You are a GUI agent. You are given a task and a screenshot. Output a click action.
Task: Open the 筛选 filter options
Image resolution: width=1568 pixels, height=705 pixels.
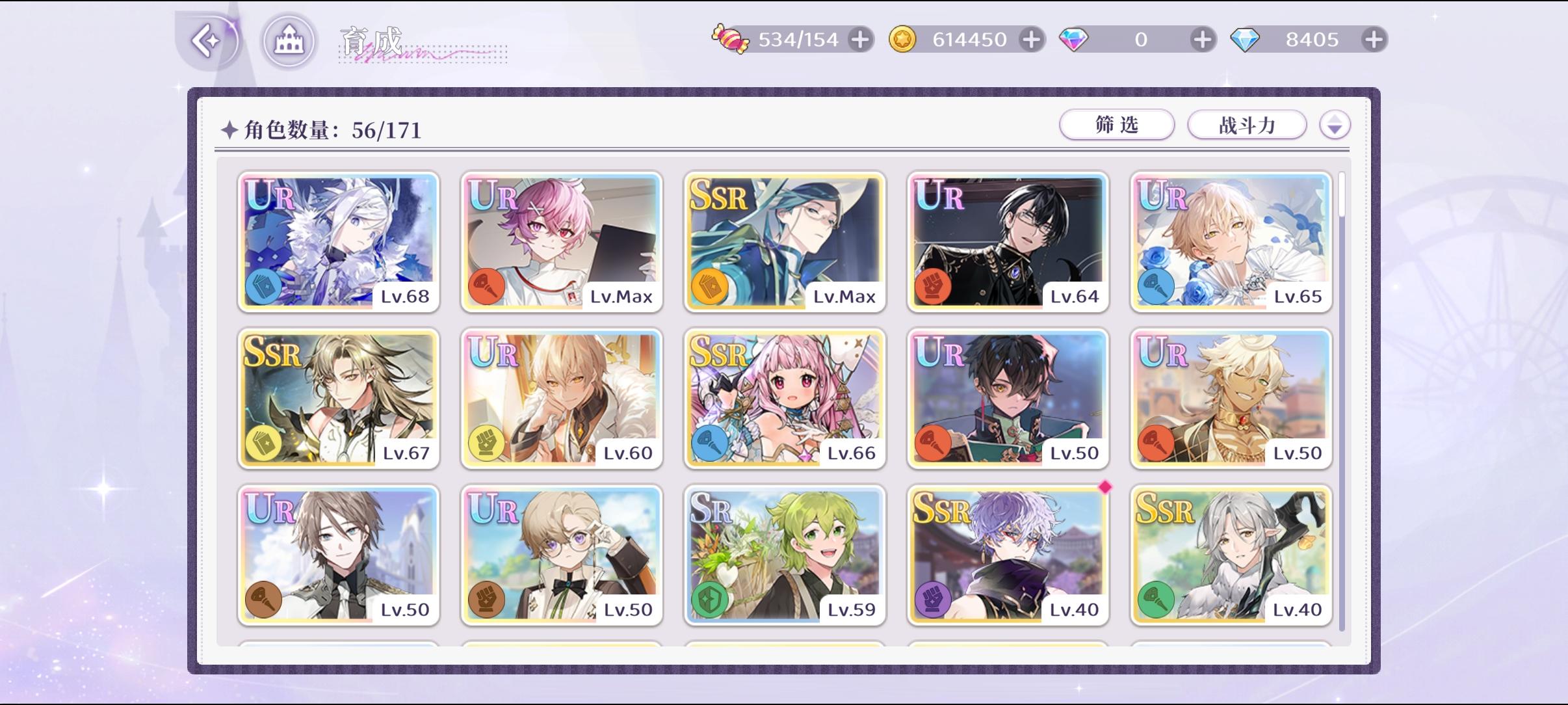(x=1117, y=125)
